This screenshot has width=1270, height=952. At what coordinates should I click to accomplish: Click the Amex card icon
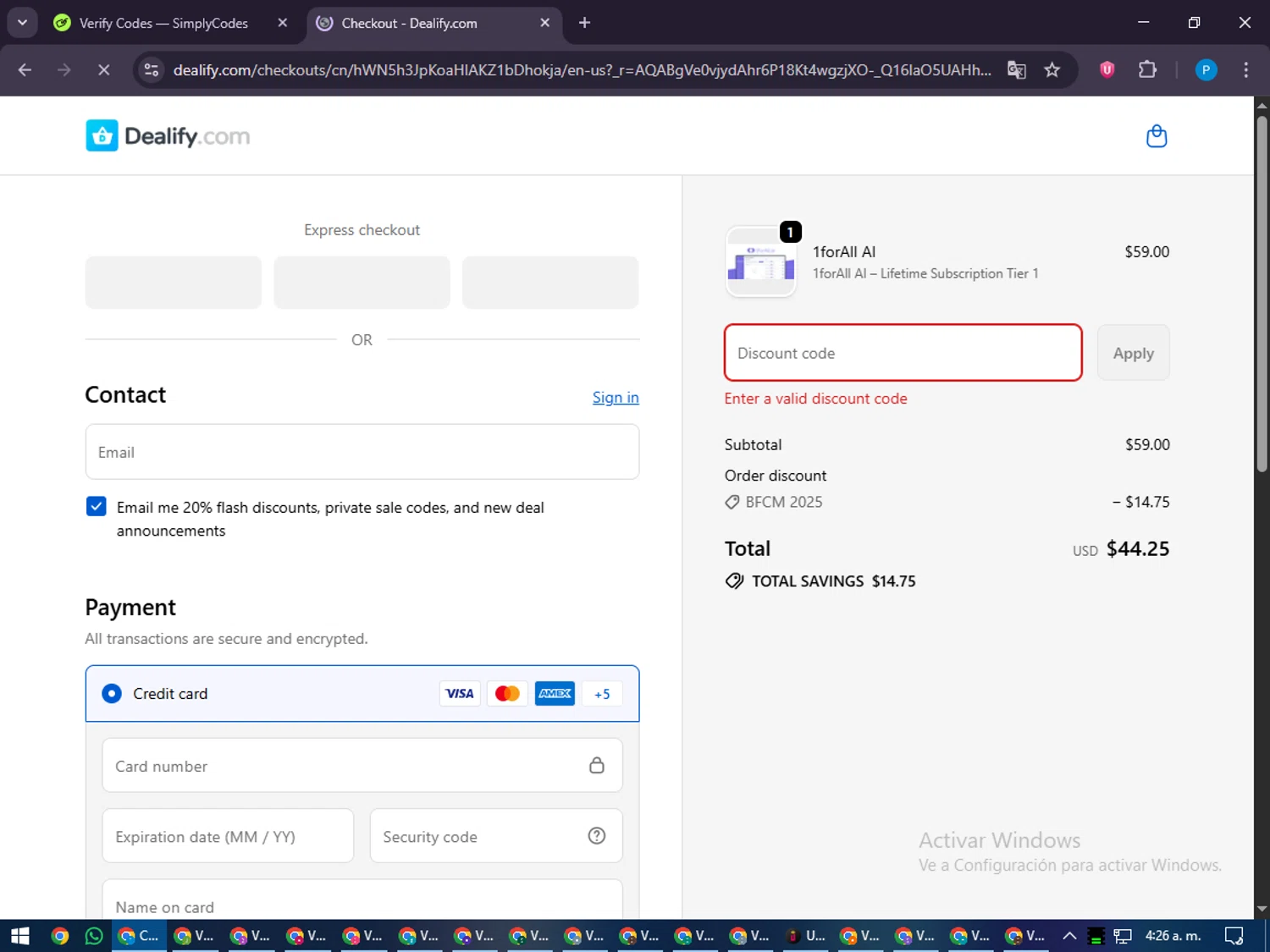click(555, 694)
